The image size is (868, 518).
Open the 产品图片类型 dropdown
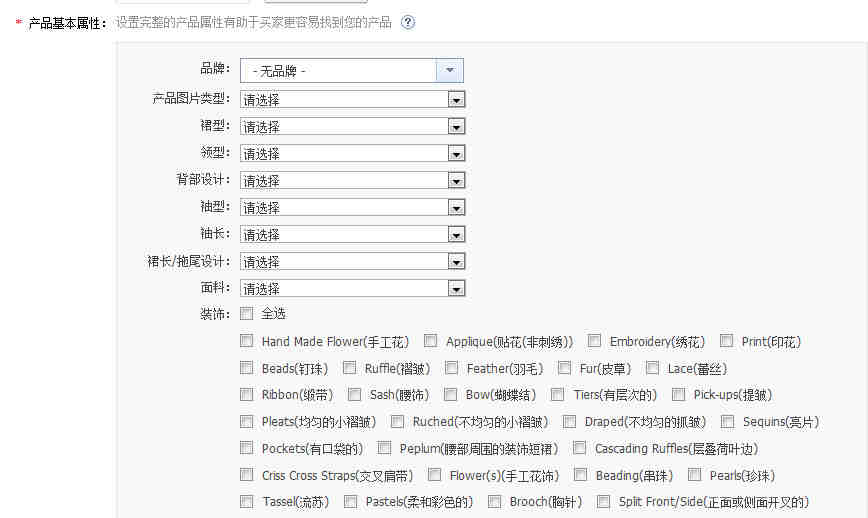352,100
